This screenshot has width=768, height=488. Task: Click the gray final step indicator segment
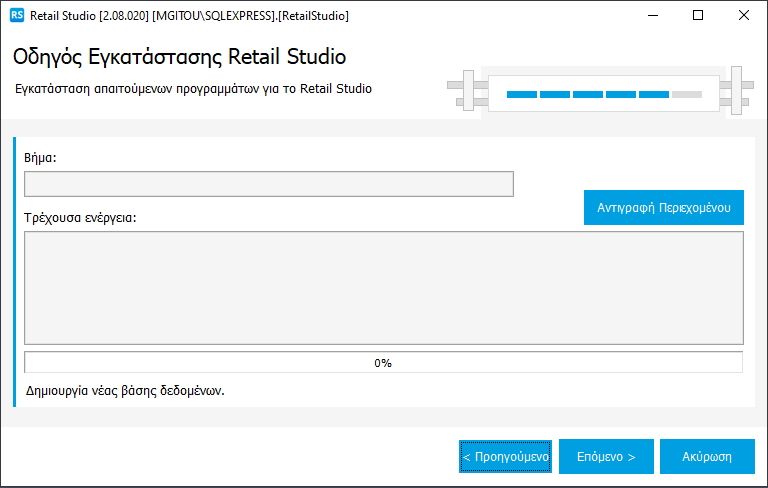pyautogui.click(x=687, y=94)
